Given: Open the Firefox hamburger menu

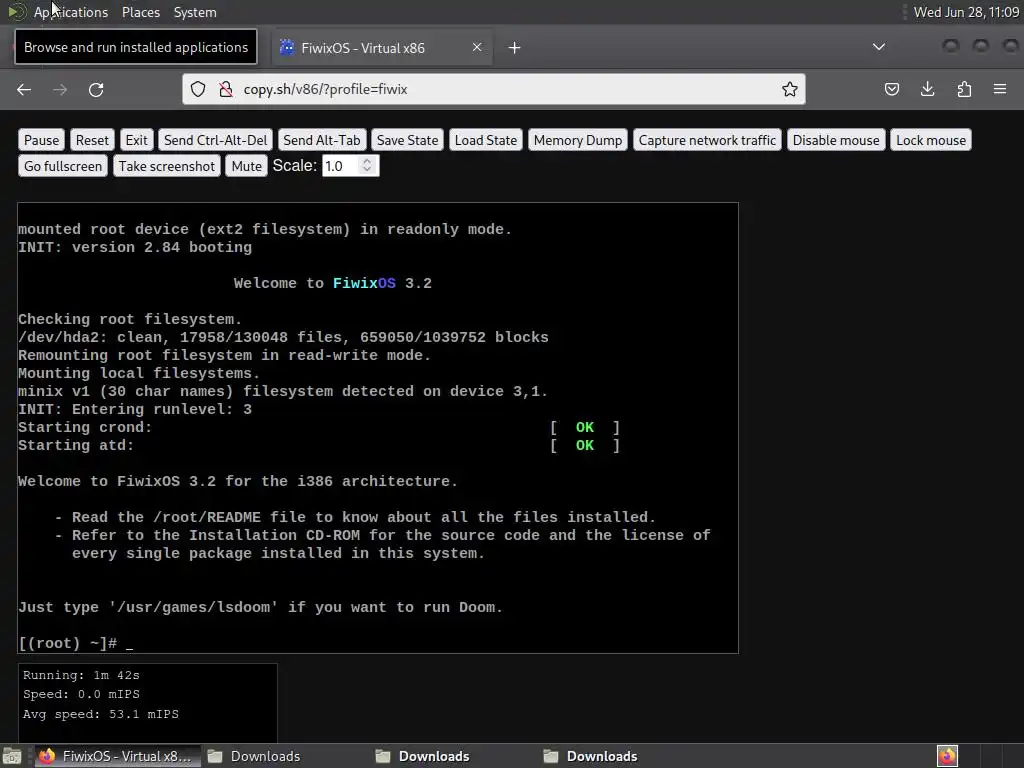Looking at the screenshot, I should (x=1000, y=89).
